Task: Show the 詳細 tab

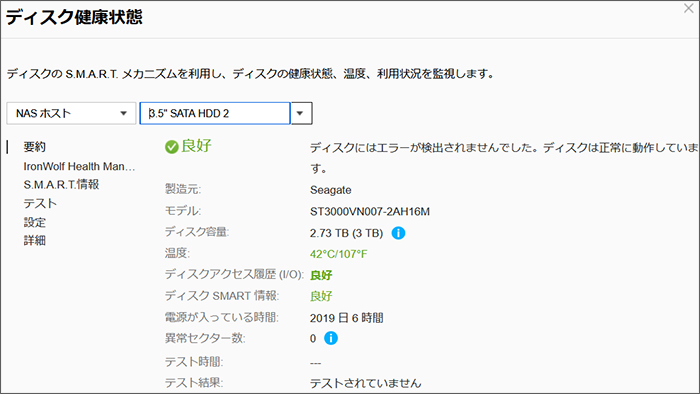Action: point(34,241)
